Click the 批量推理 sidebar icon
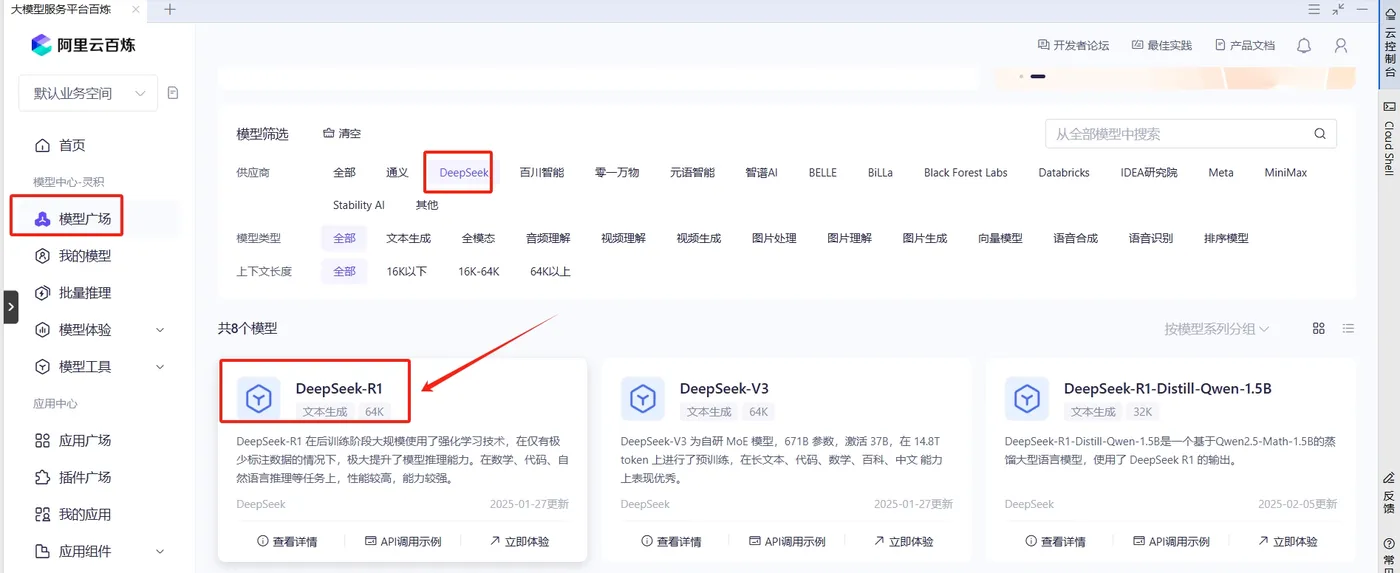Viewport: 1400px width, 573px height. pos(42,293)
